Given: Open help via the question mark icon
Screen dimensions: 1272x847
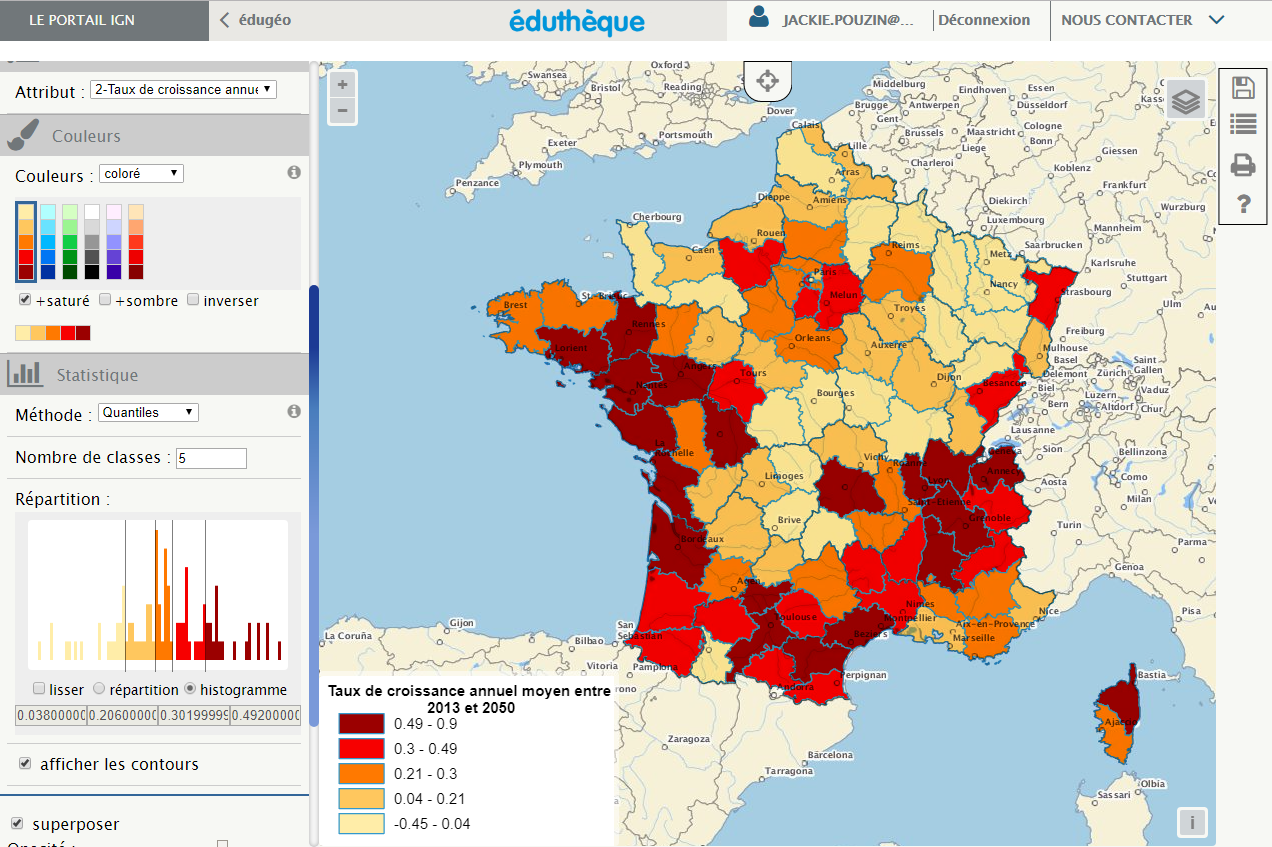Looking at the screenshot, I should pyautogui.click(x=1243, y=203).
